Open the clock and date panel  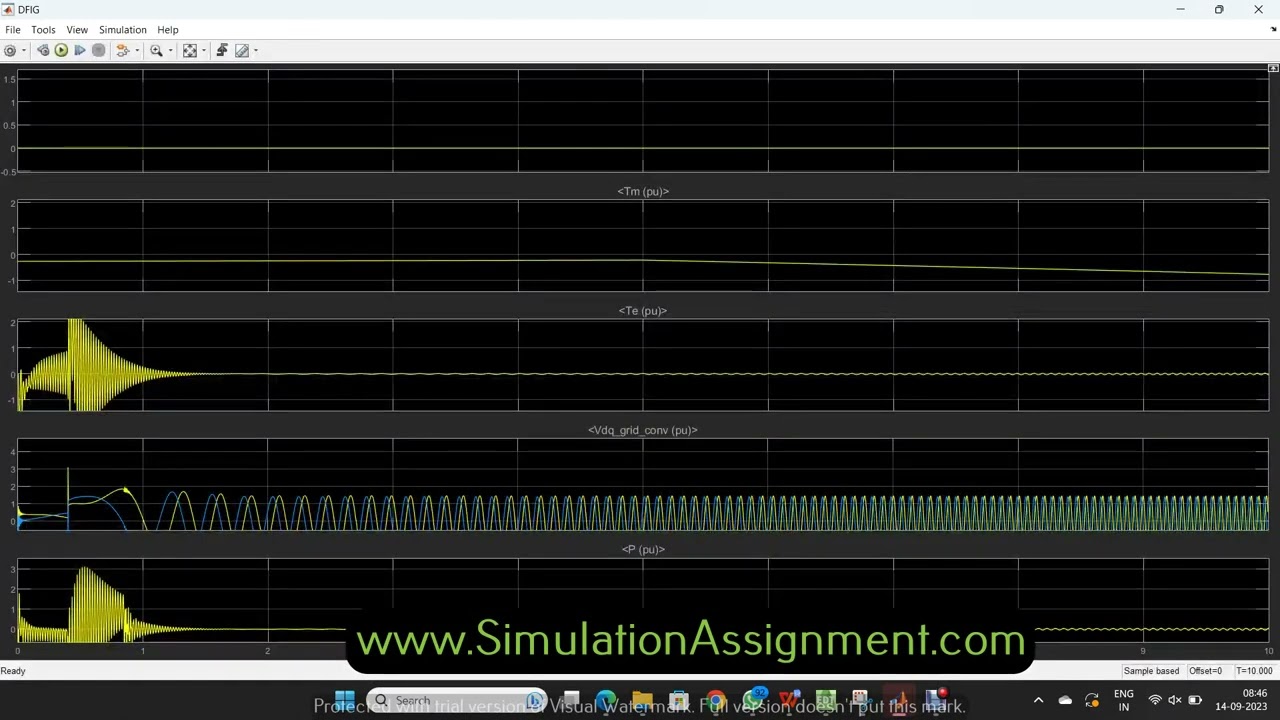coord(1241,700)
